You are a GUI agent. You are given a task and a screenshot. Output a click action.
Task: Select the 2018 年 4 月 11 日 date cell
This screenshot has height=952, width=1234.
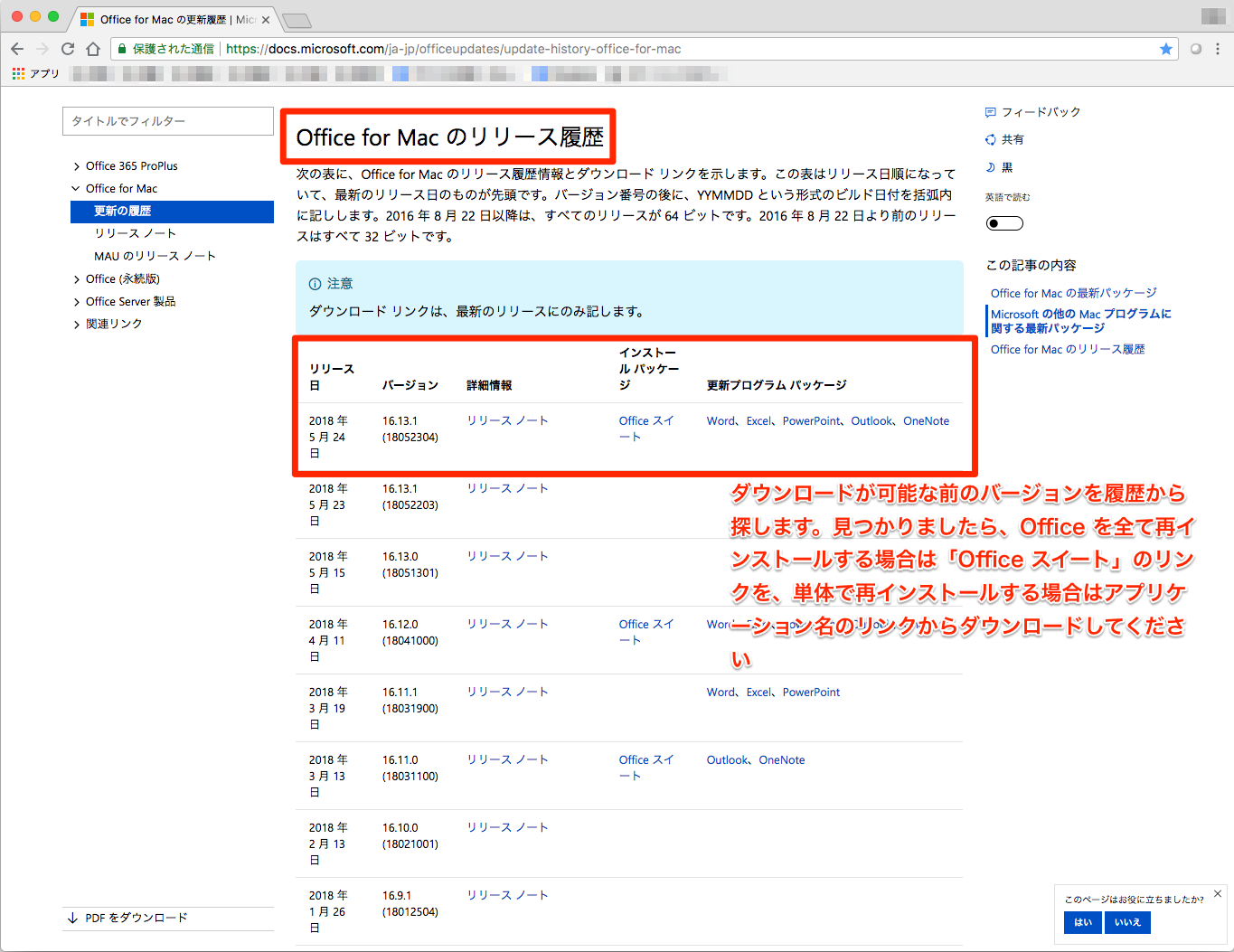click(x=328, y=640)
